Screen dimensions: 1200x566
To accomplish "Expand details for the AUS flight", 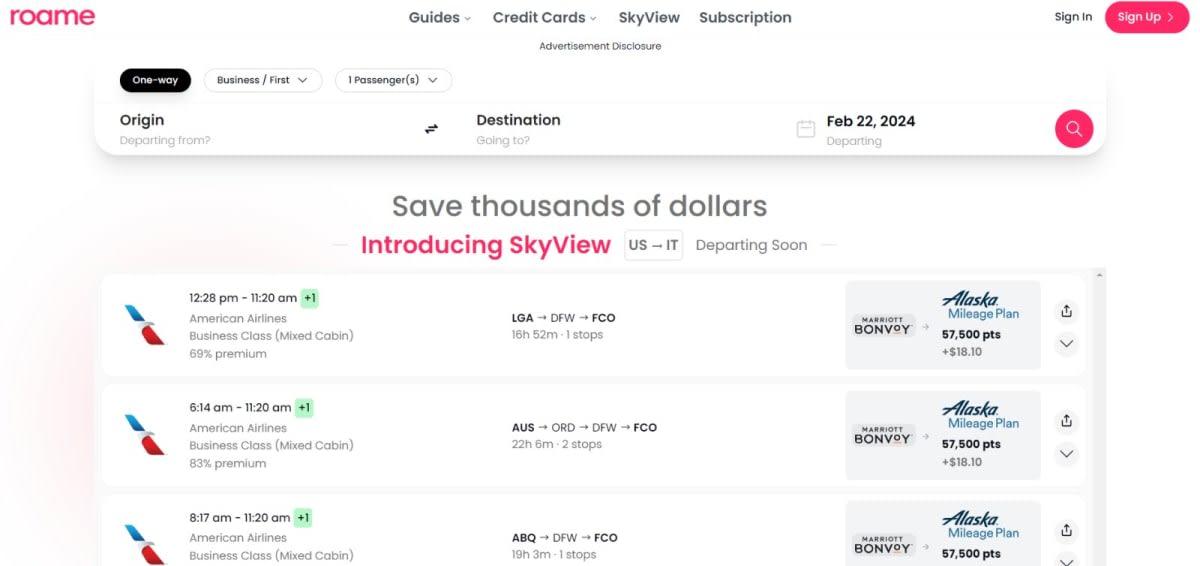I will pos(1066,454).
